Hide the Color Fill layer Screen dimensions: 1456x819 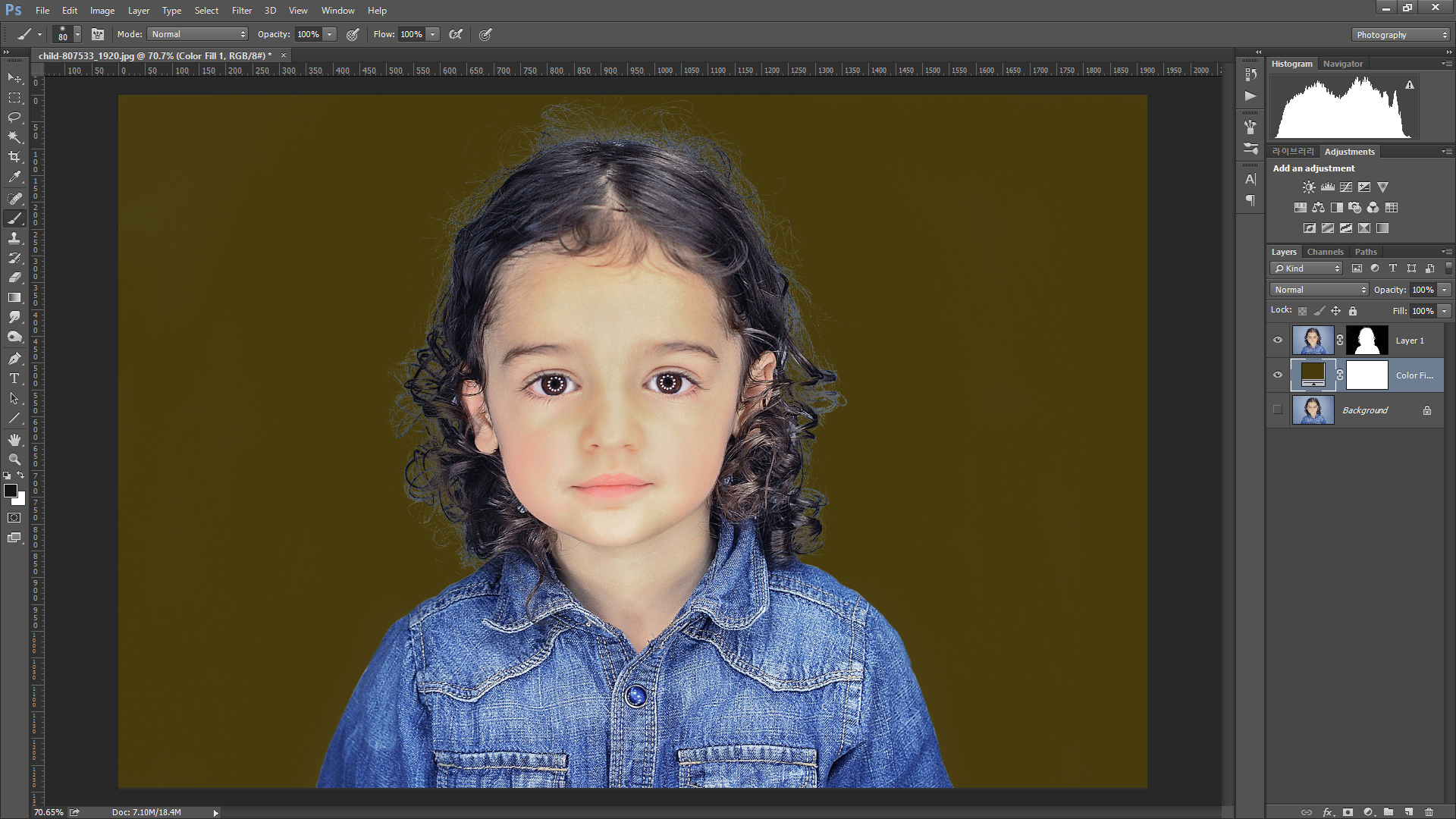(1278, 375)
